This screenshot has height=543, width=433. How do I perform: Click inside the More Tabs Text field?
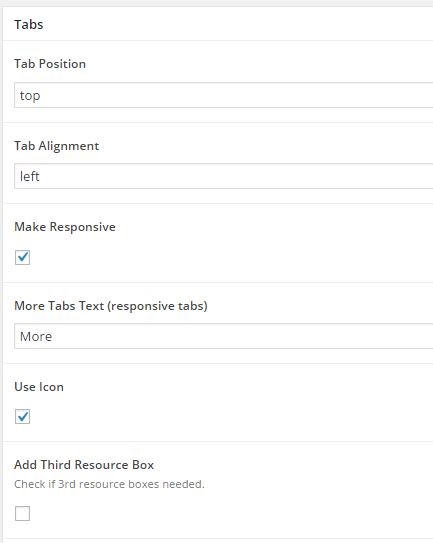[223, 336]
